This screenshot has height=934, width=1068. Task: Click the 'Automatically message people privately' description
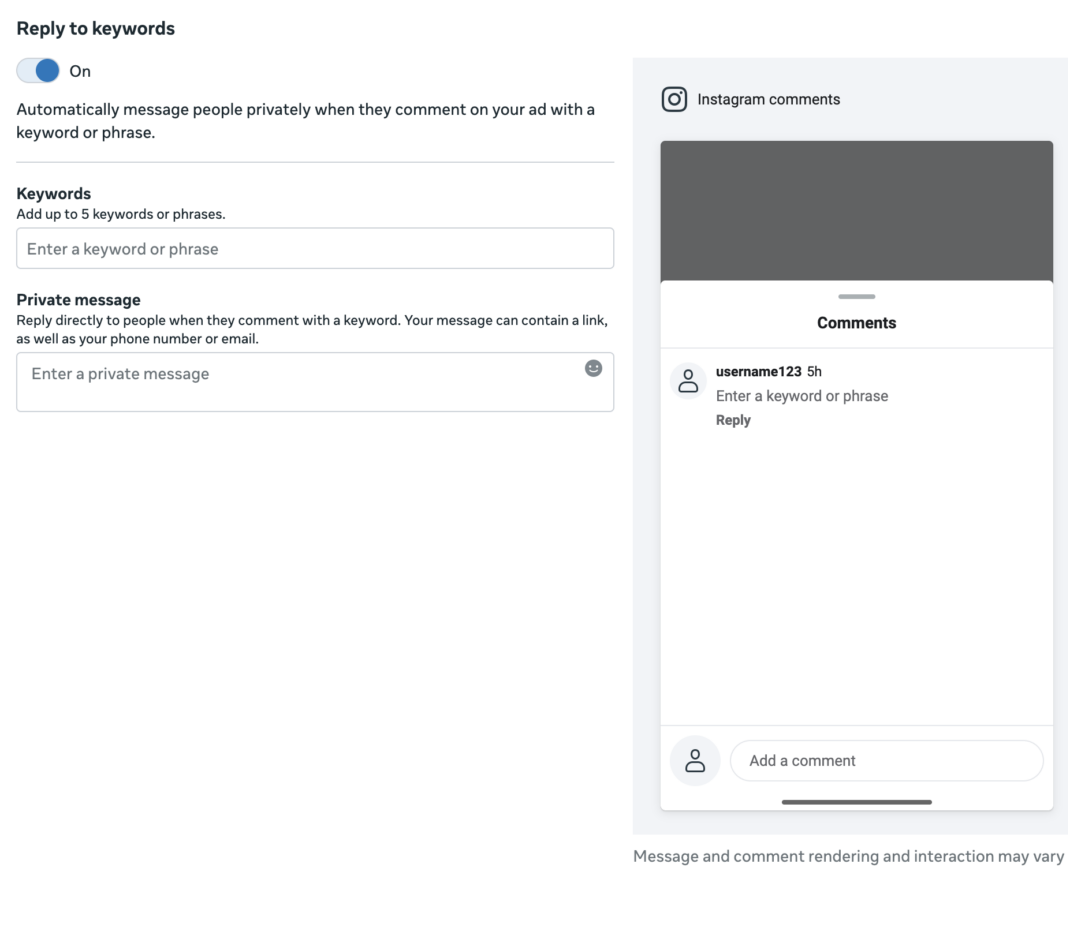[x=305, y=121]
